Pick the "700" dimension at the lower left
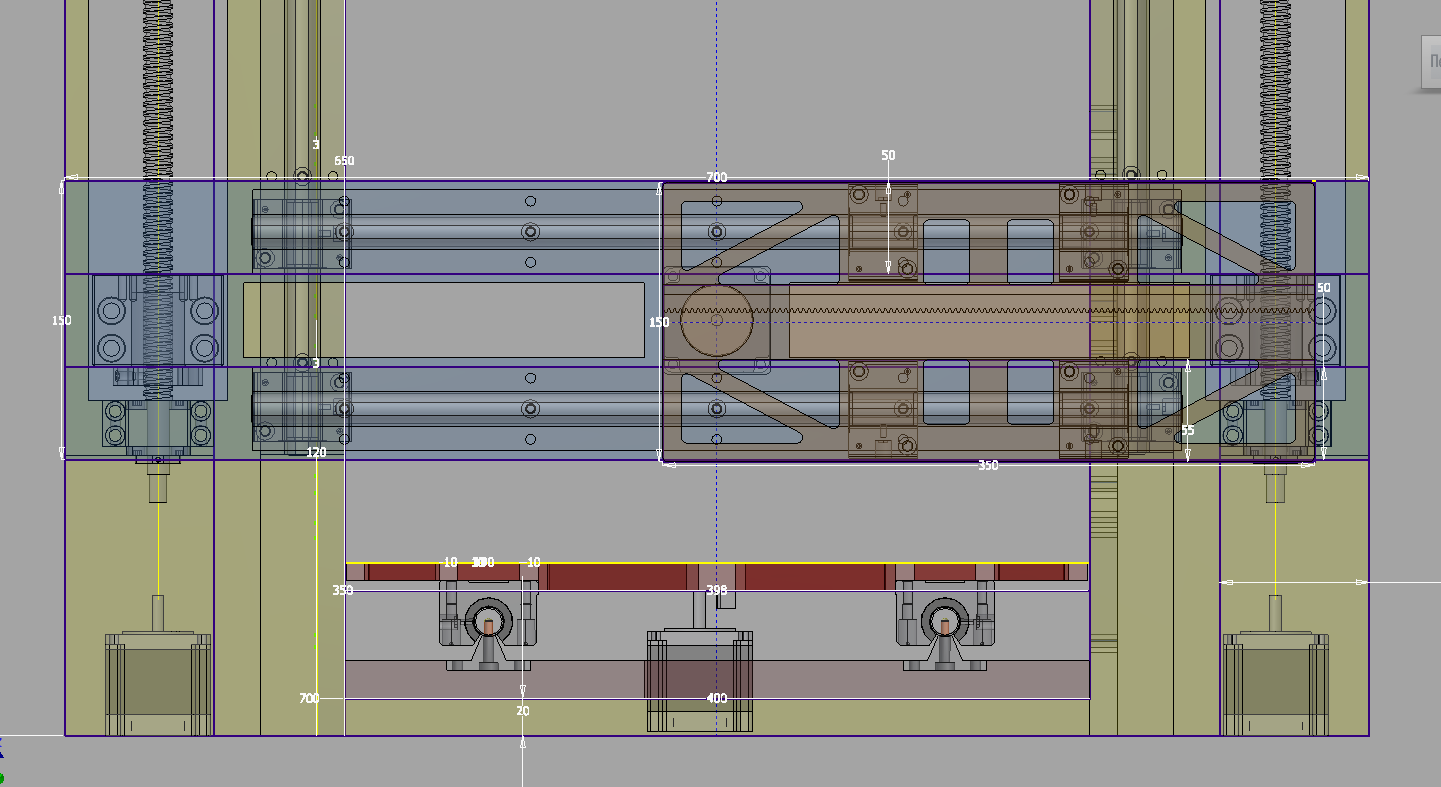The height and width of the screenshot is (787, 1441). pyautogui.click(x=309, y=698)
